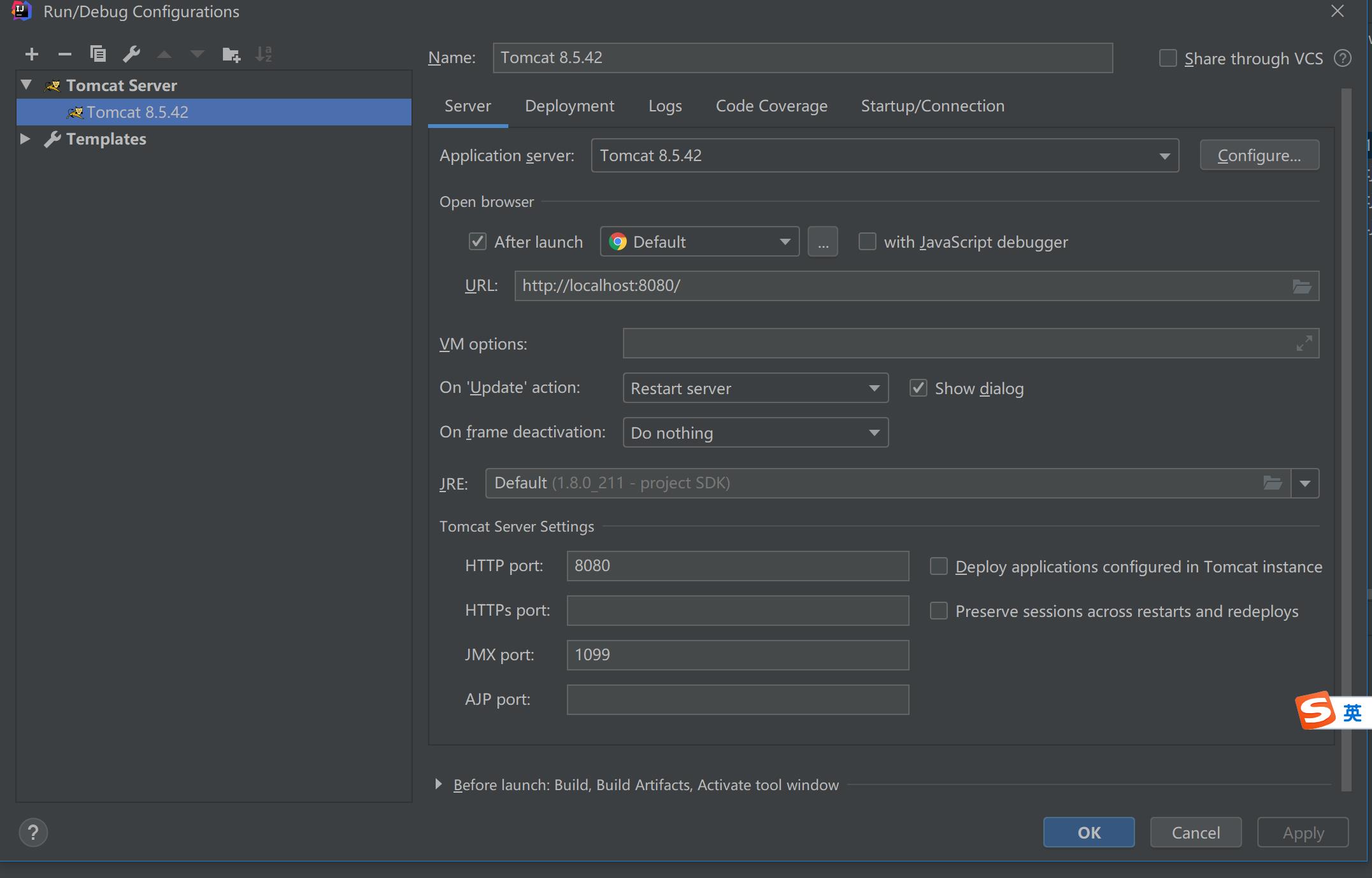Enable with JavaScript debugger checkbox
This screenshot has width=1372, height=878.
[867, 242]
